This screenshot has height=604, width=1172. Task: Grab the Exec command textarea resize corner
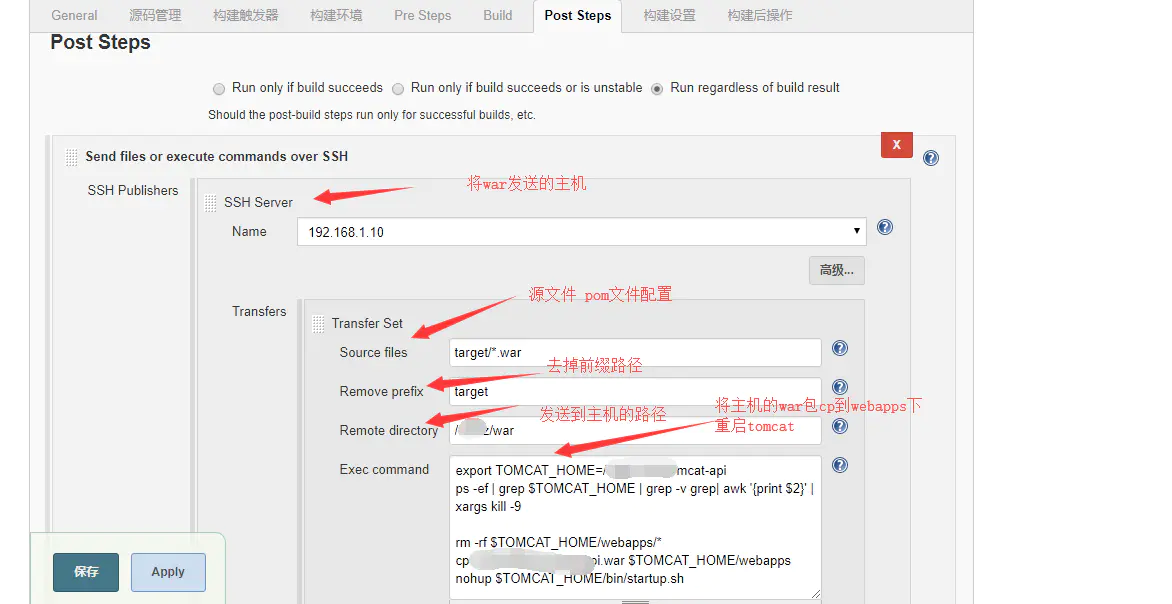[x=815, y=593]
